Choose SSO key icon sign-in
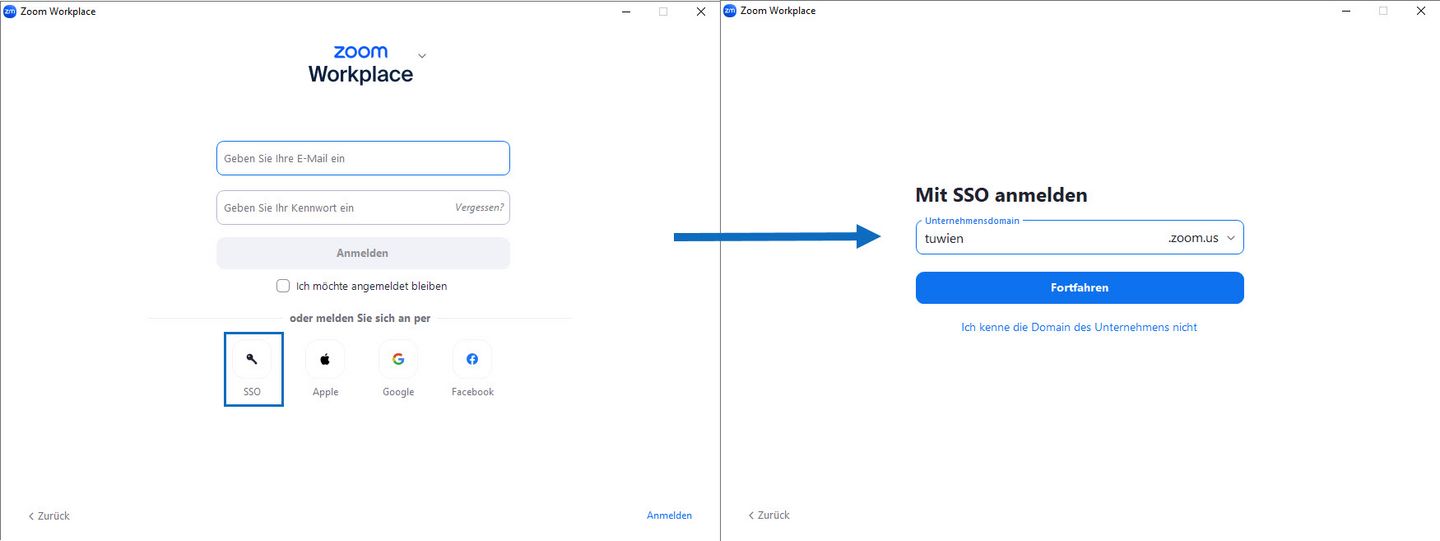This screenshot has height=541, width=1440. point(252,359)
